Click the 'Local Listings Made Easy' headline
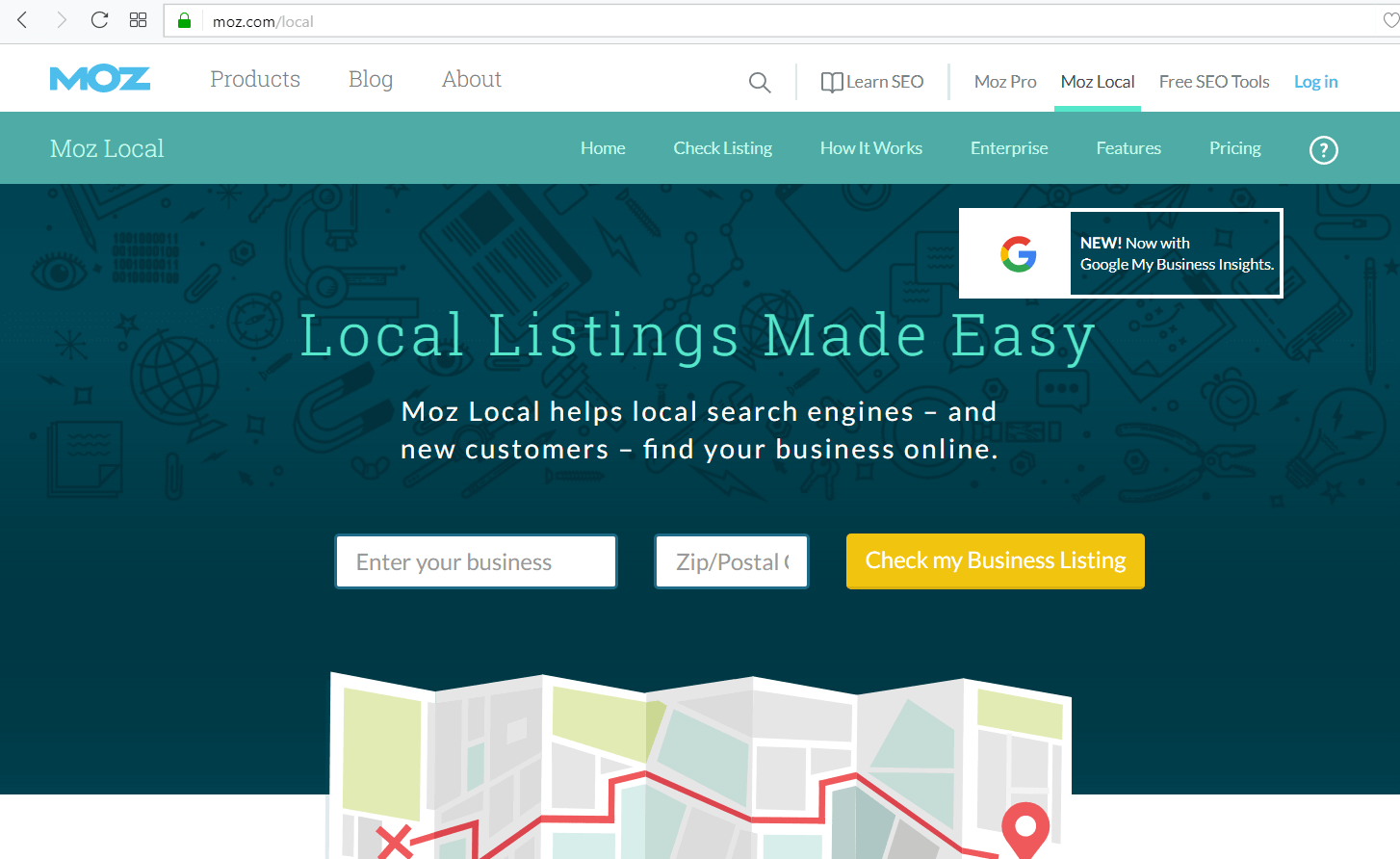 pos(698,336)
